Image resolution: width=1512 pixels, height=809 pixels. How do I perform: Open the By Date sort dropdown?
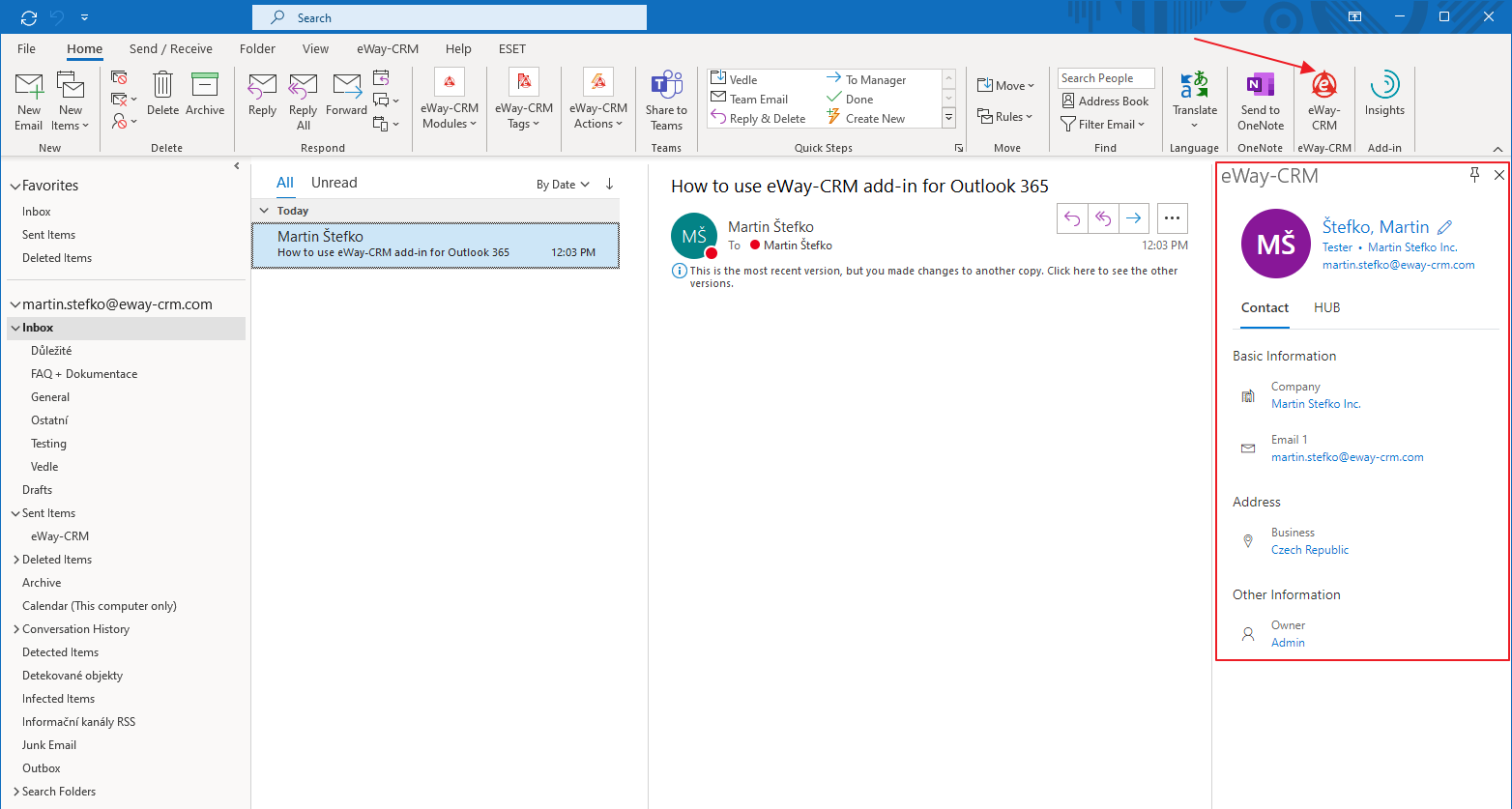pyautogui.click(x=563, y=184)
